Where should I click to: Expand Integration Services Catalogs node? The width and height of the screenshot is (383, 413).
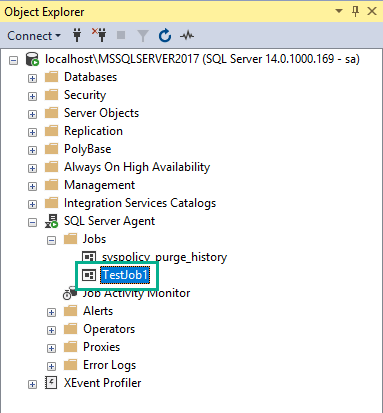coord(32,204)
